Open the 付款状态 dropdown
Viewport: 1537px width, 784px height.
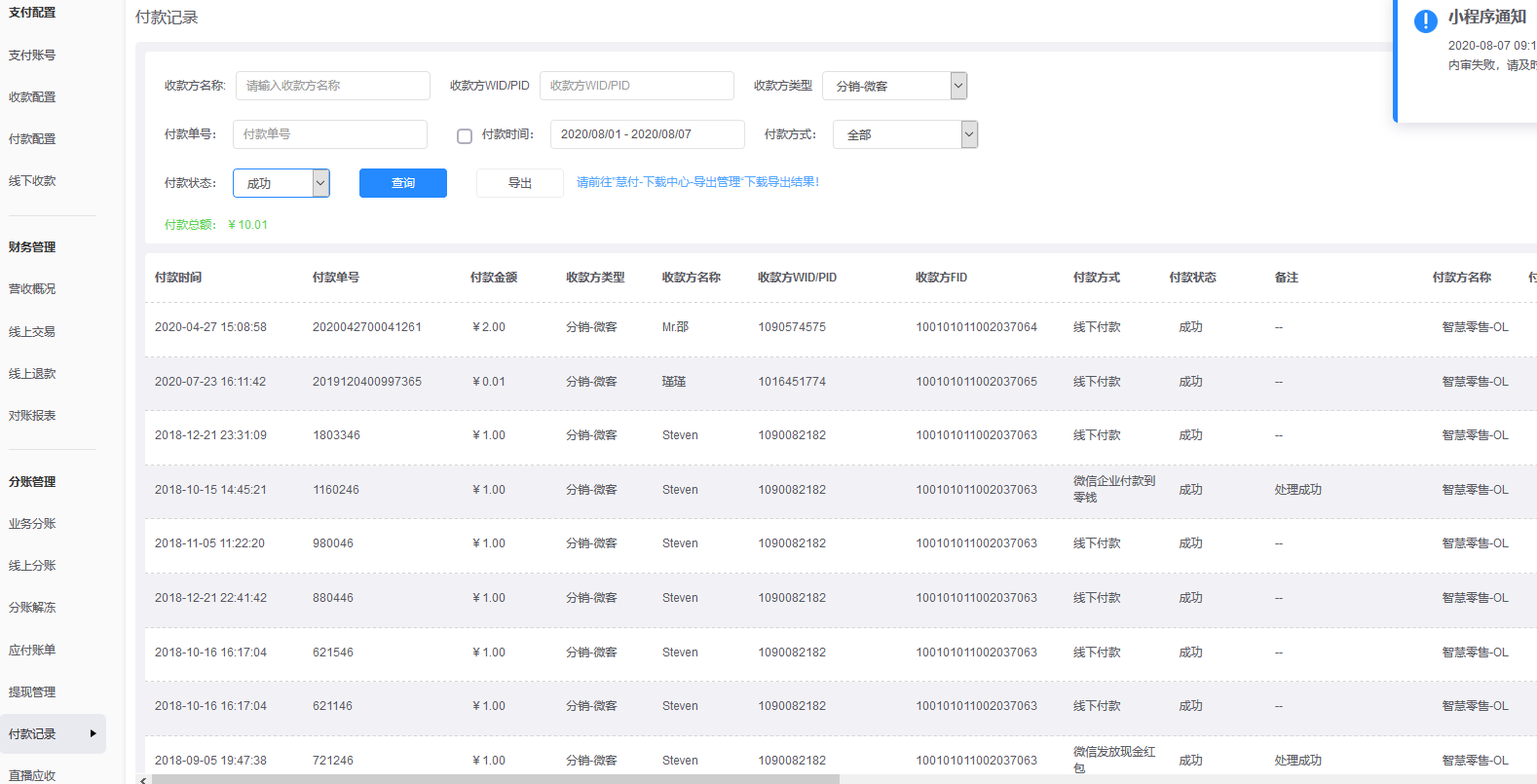281,183
